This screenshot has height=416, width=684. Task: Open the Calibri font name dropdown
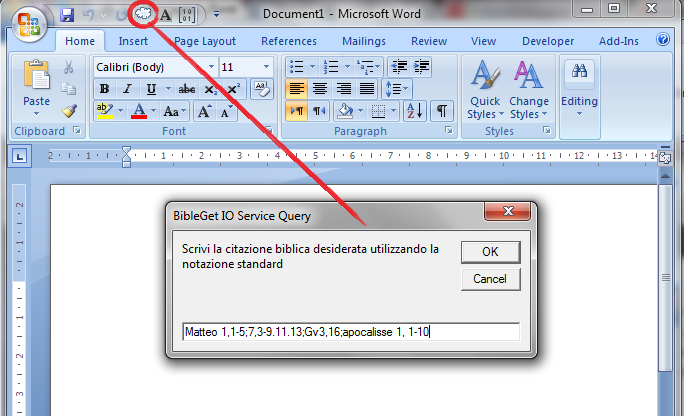click(211, 67)
